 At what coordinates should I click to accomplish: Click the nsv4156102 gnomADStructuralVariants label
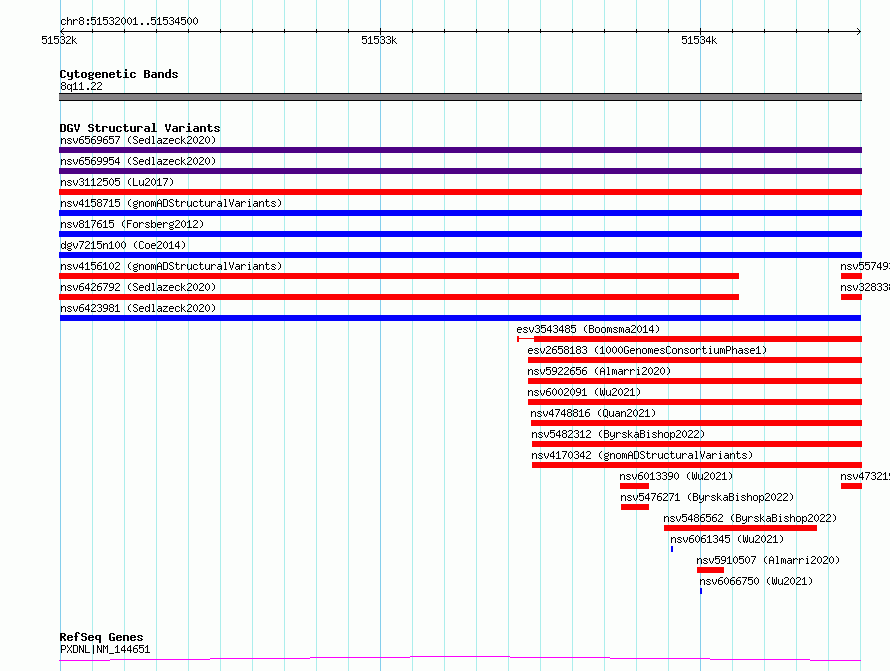[171, 266]
